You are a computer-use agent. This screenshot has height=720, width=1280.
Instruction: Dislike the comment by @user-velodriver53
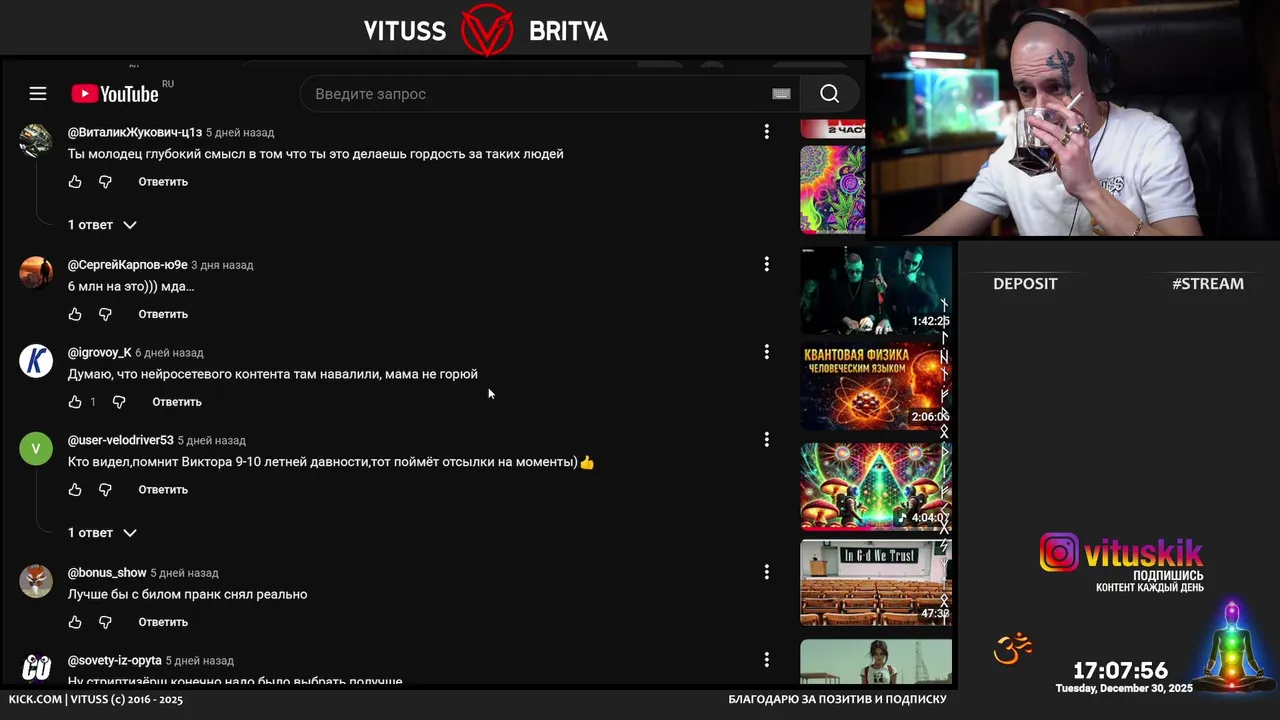tap(105, 490)
